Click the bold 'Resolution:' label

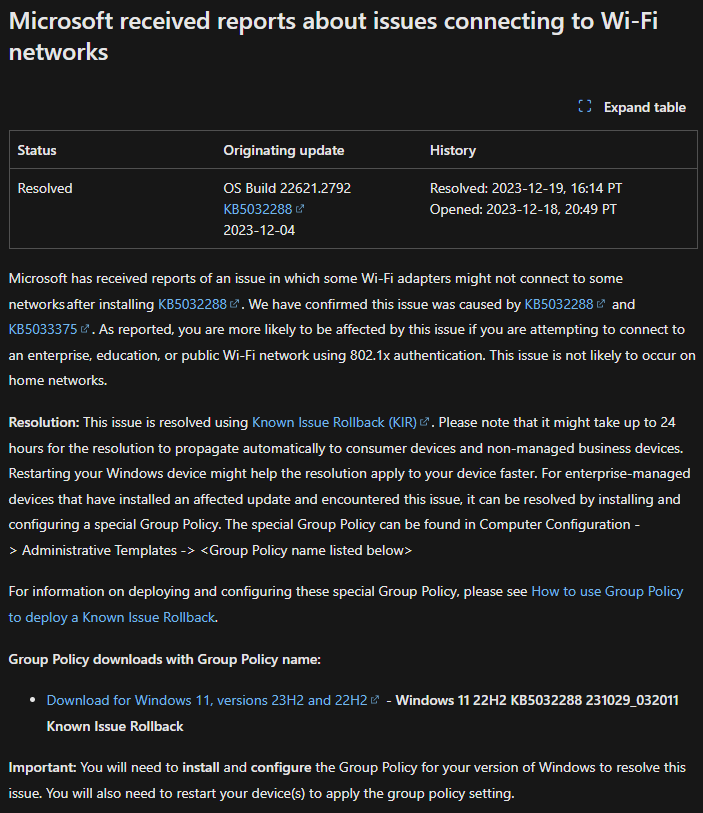tap(44, 422)
